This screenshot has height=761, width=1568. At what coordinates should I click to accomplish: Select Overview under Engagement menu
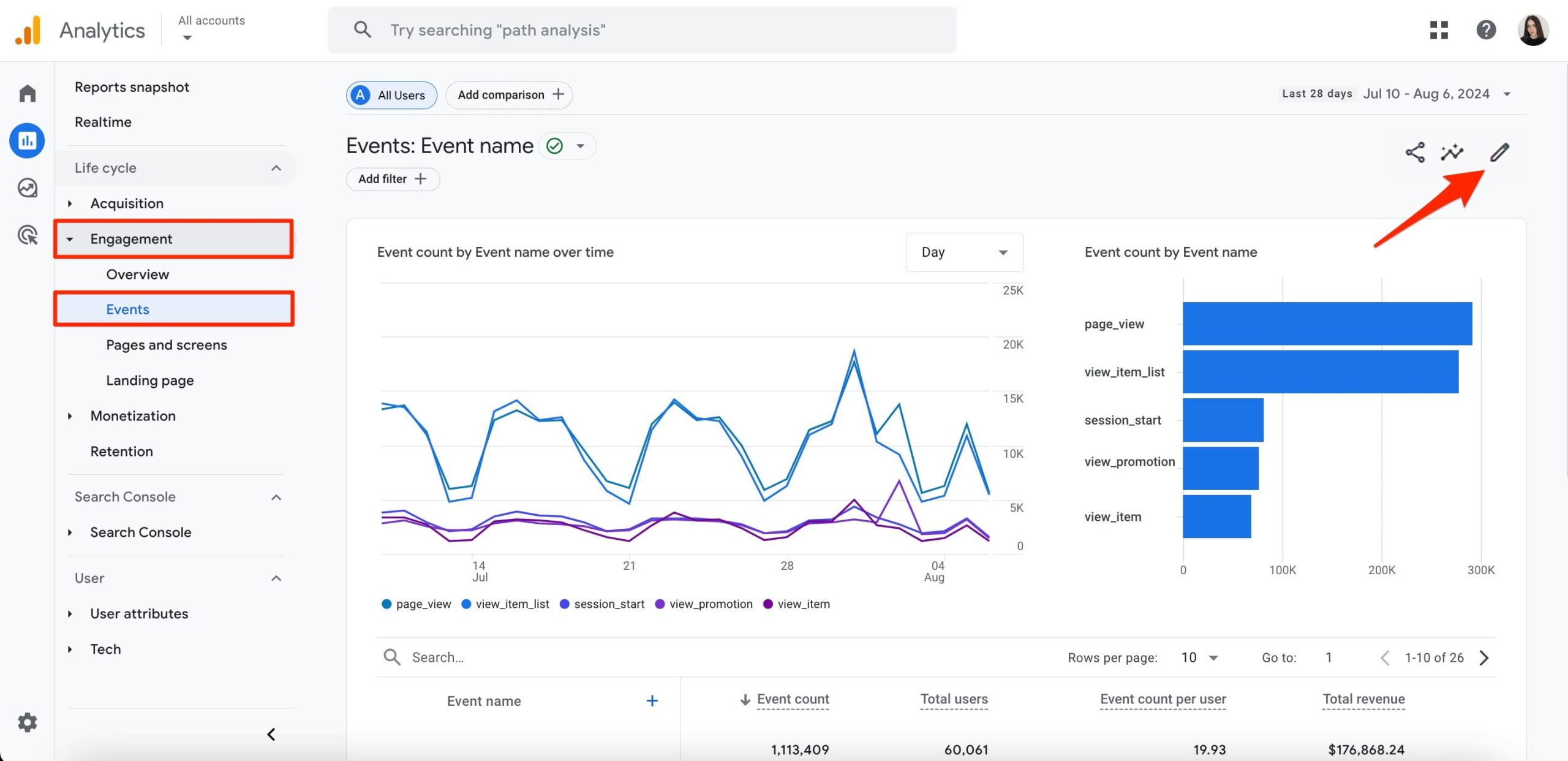137,273
